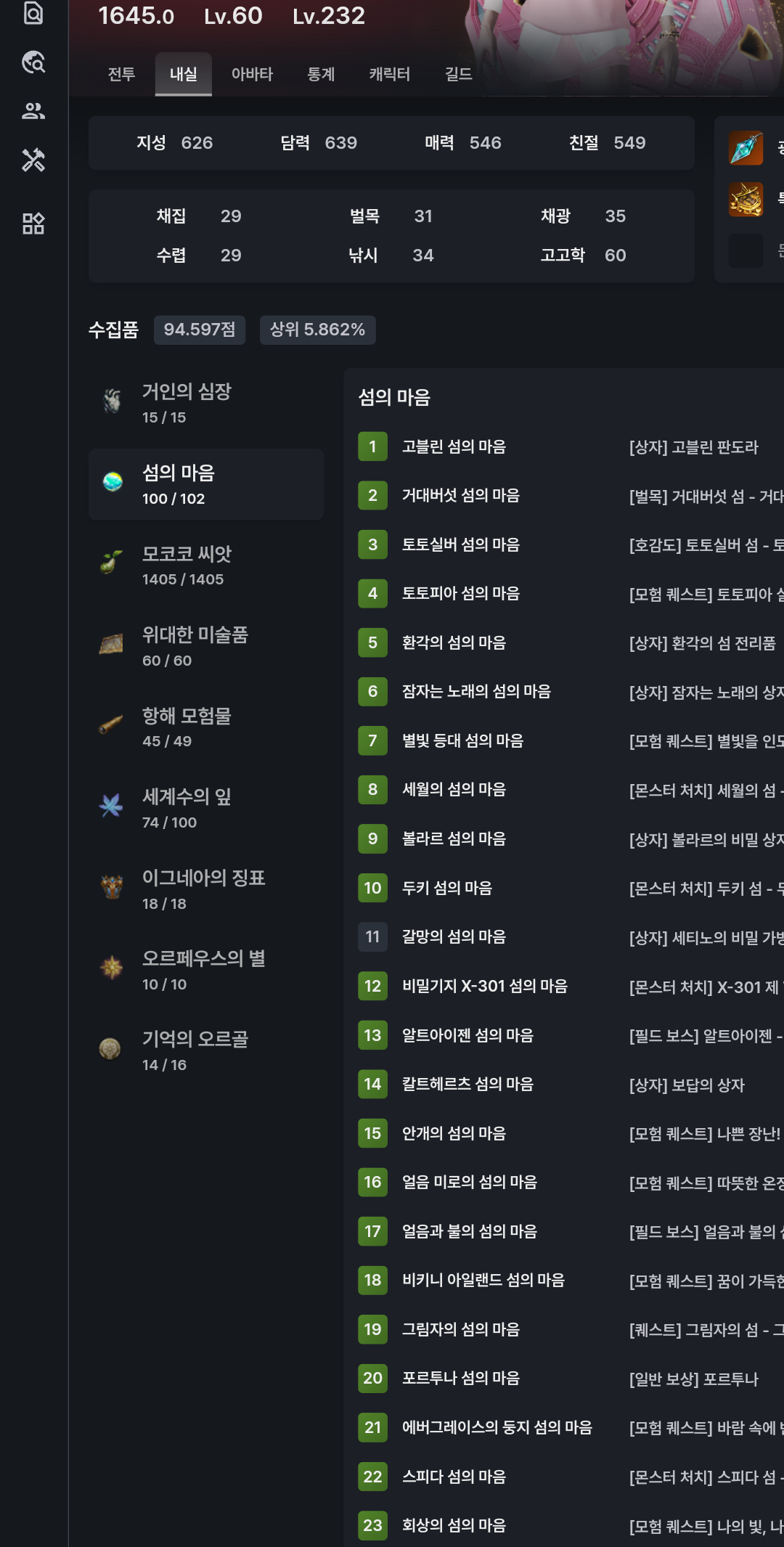This screenshot has height=1547, width=784.
Task: Switch to the 전투 tab
Action: tap(121, 74)
